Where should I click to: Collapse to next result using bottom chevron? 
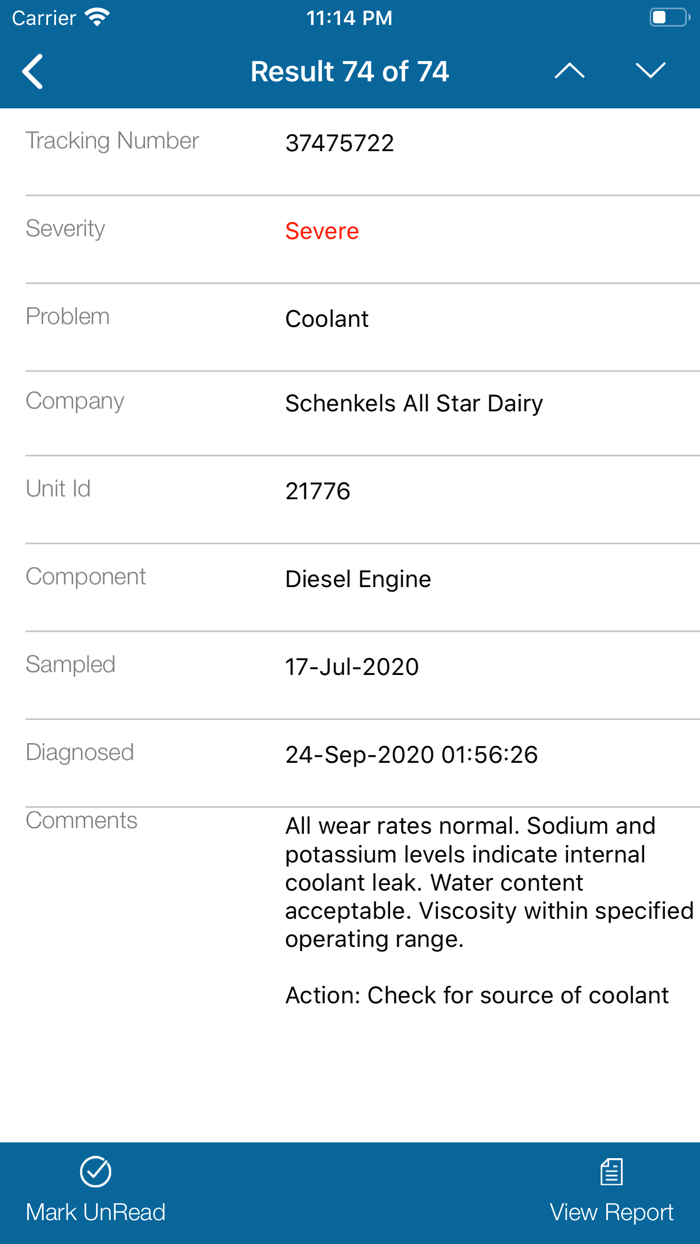[x=650, y=70]
